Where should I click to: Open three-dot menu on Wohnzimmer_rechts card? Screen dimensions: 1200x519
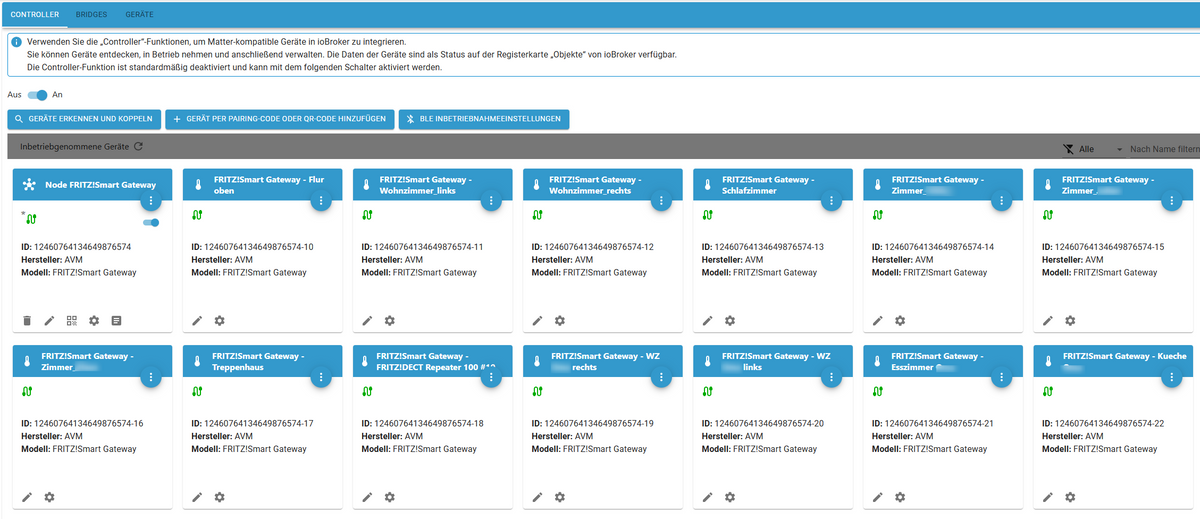[660, 201]
